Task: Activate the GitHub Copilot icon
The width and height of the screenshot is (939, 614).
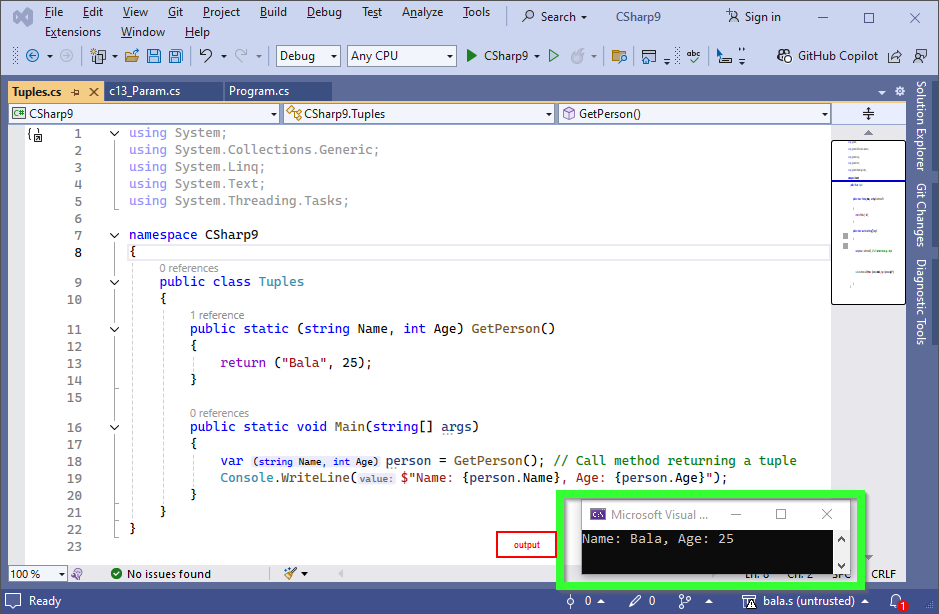Action: coord(784,55)
